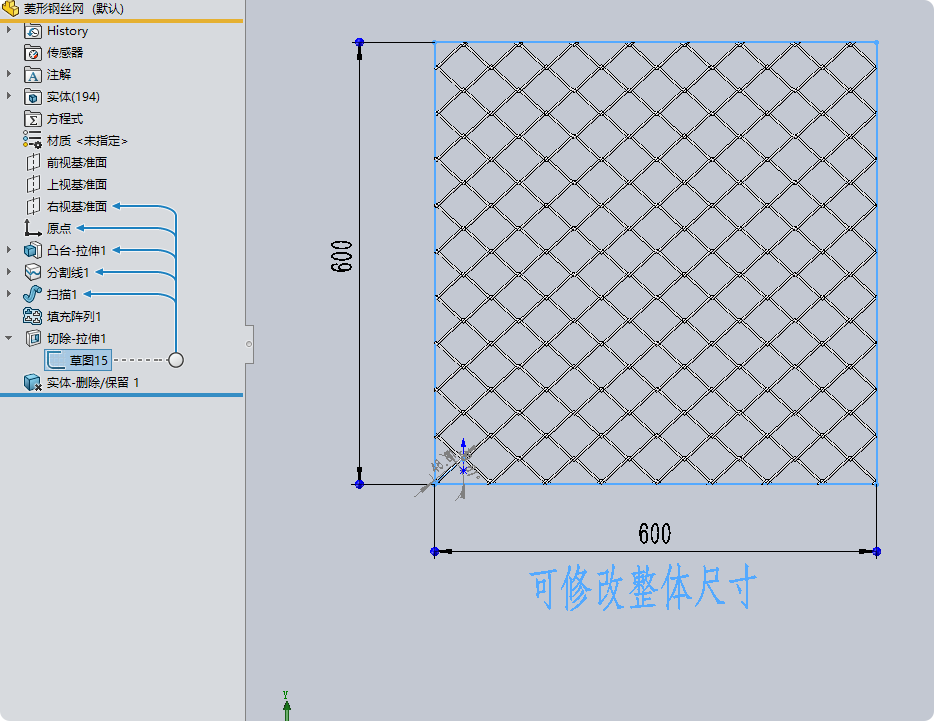
Task: Click the 可修改整体尺寸 annotation text
Action: point(643,588)
